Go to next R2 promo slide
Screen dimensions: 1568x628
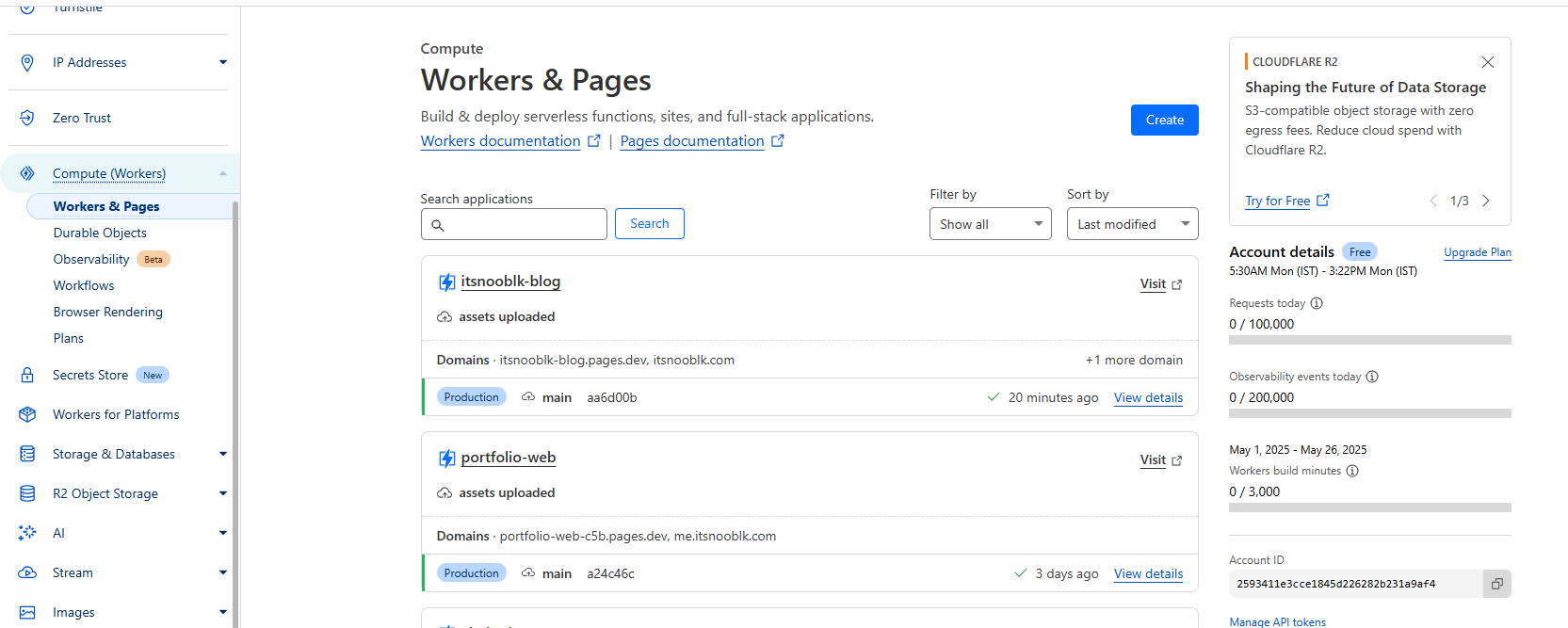pyautogui.click(x=1486, y=201)
